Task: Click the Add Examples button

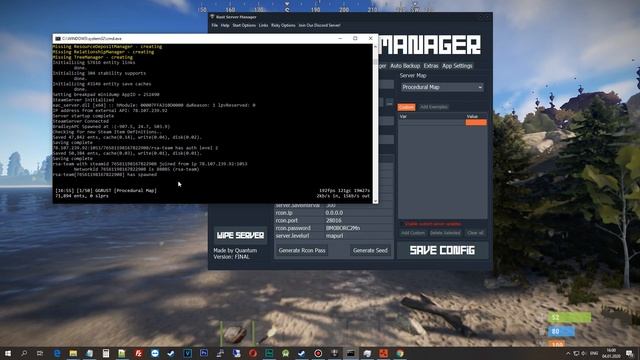Action: (x=433, y=107)
